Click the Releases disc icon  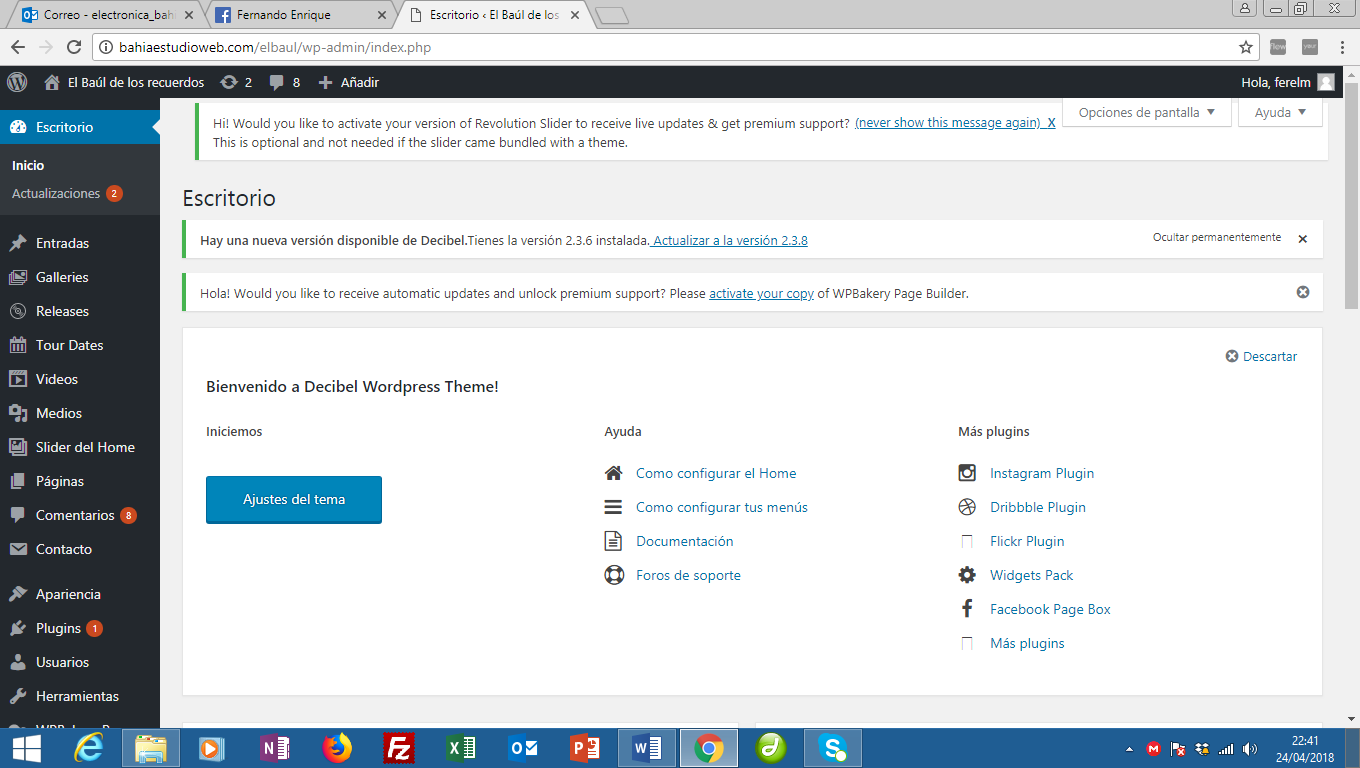point(17,311)
